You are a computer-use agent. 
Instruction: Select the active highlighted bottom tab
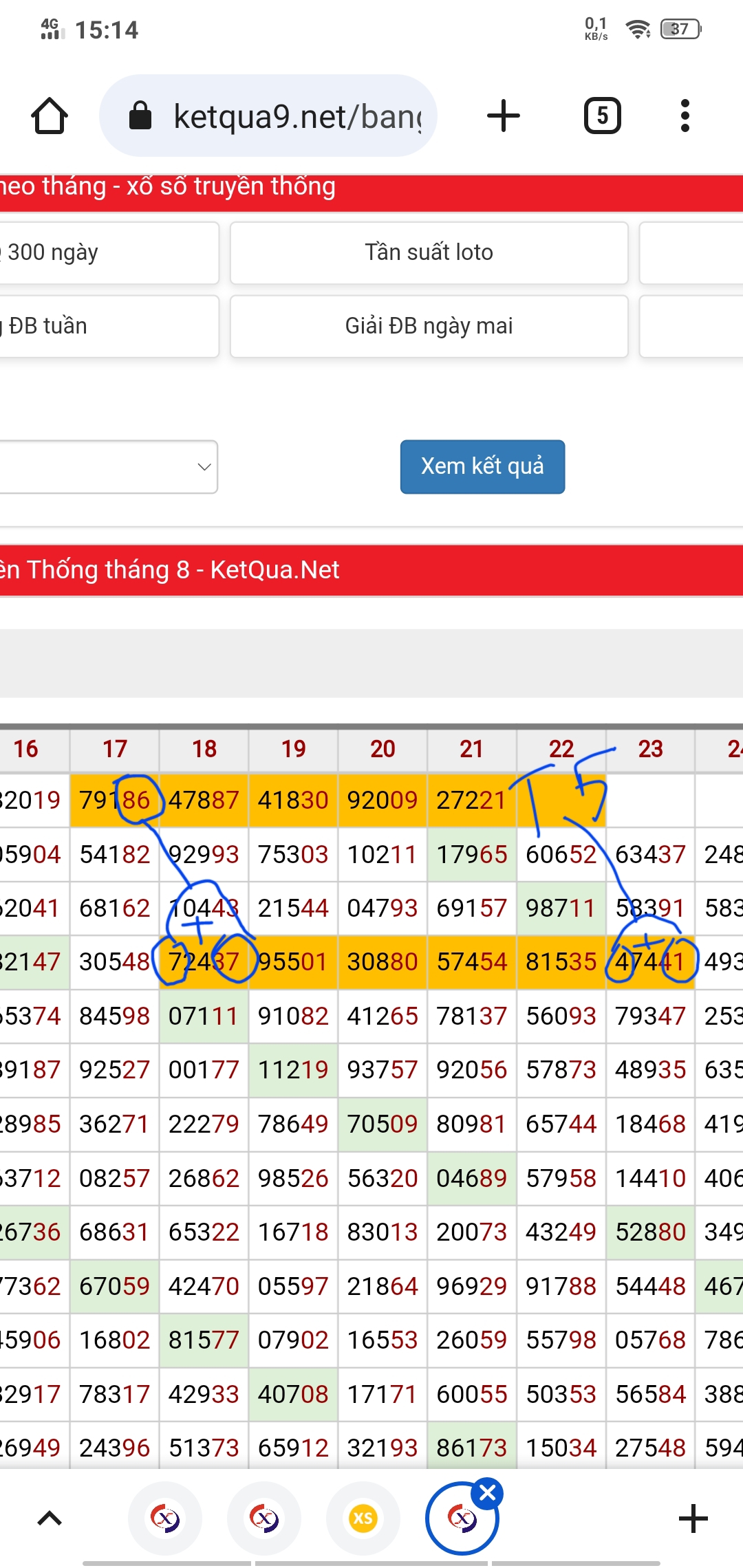point(462,1518)
